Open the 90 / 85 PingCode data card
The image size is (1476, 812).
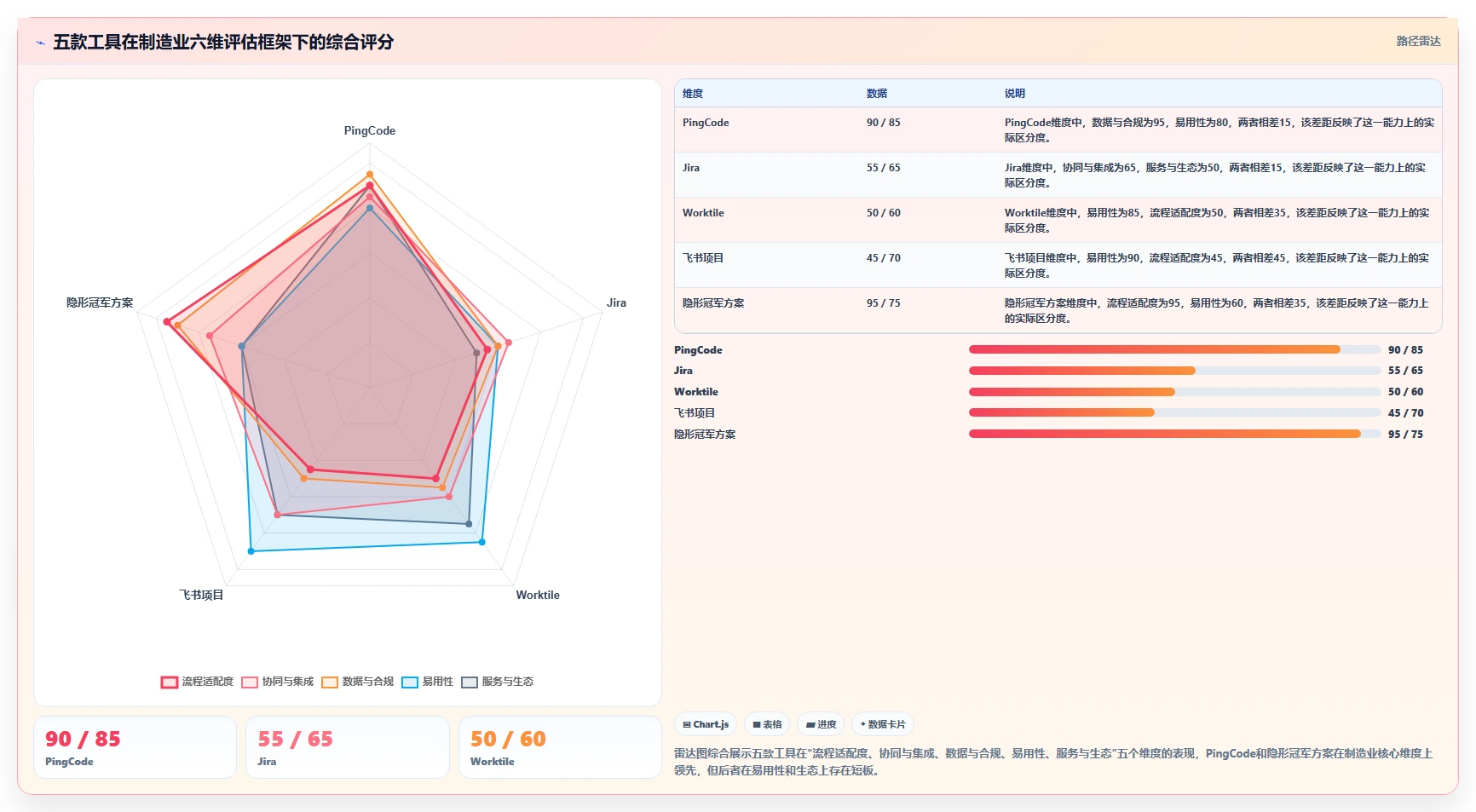pyautogui.click(x=135, y=747)
